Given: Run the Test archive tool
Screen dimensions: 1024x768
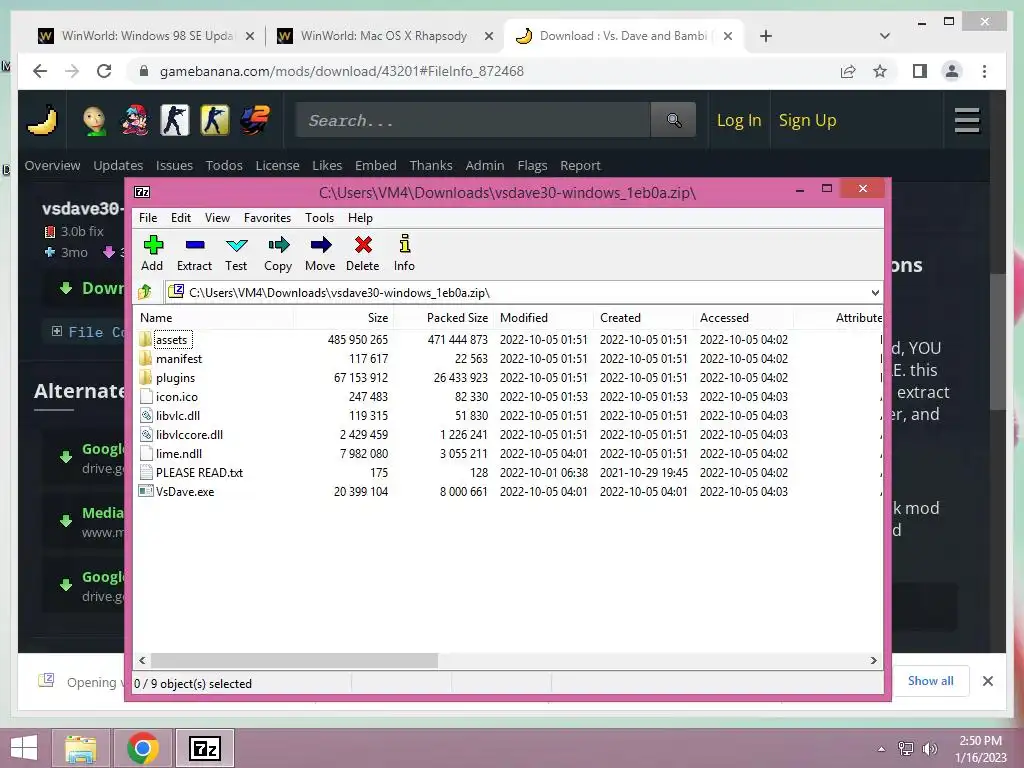Looking at the screenshot, I should pyautogui.click(x=236, y=253).
